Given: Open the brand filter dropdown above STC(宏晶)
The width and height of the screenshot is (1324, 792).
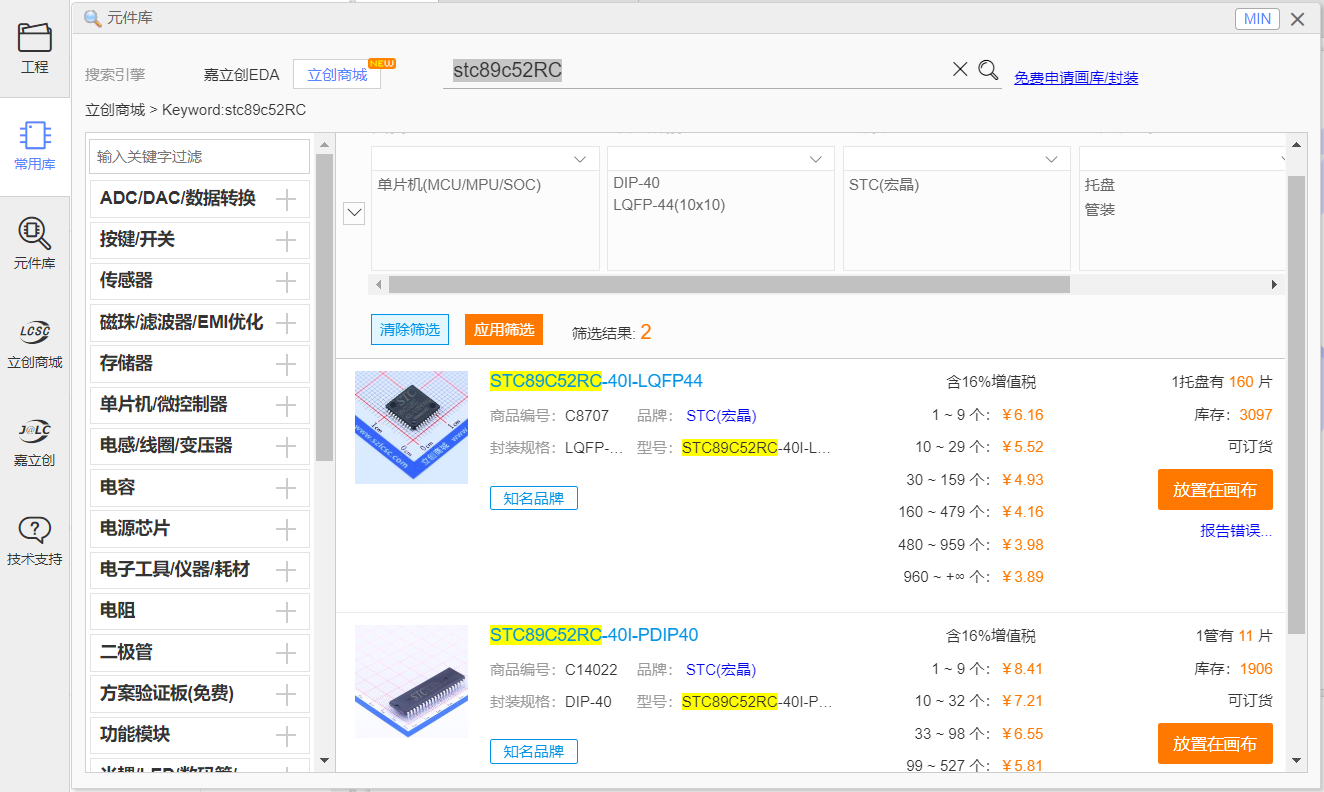Looking at the screenshot, I should [x=957, y=159].
